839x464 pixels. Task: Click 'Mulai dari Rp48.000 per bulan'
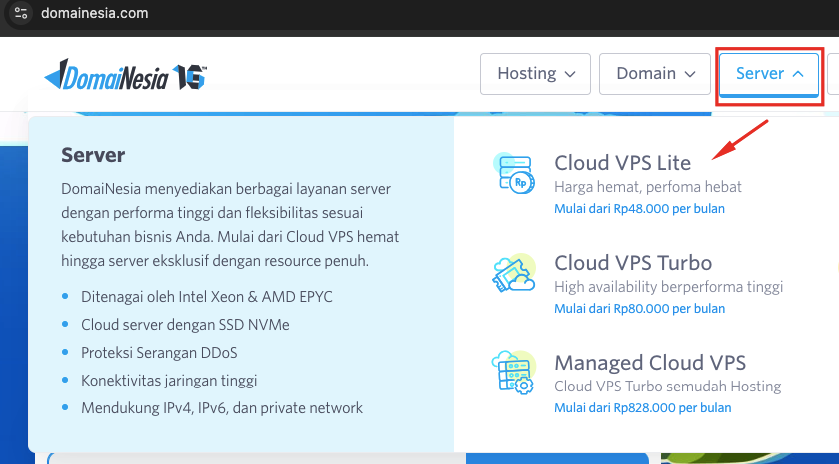pos(639,209)
